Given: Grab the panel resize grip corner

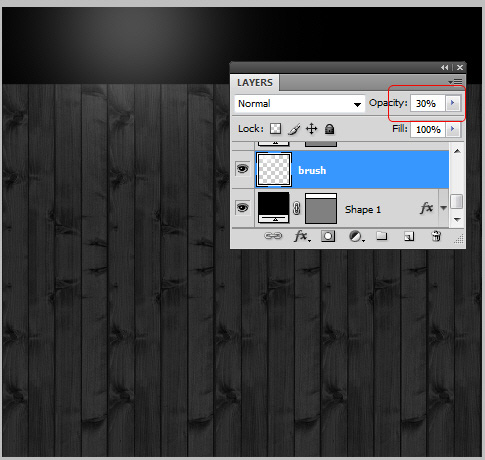Looking at the screenshot, I should pyautogui.click(x=459, y=239).
